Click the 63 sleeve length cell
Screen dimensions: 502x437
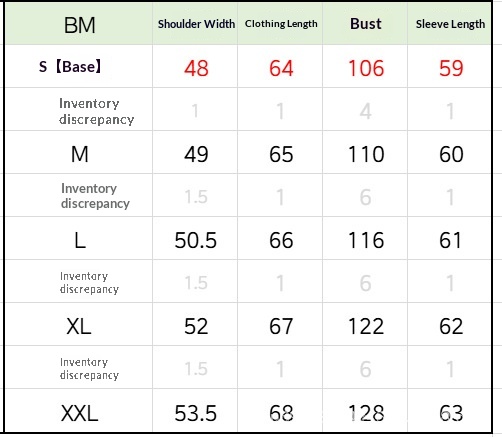(451, 413)
